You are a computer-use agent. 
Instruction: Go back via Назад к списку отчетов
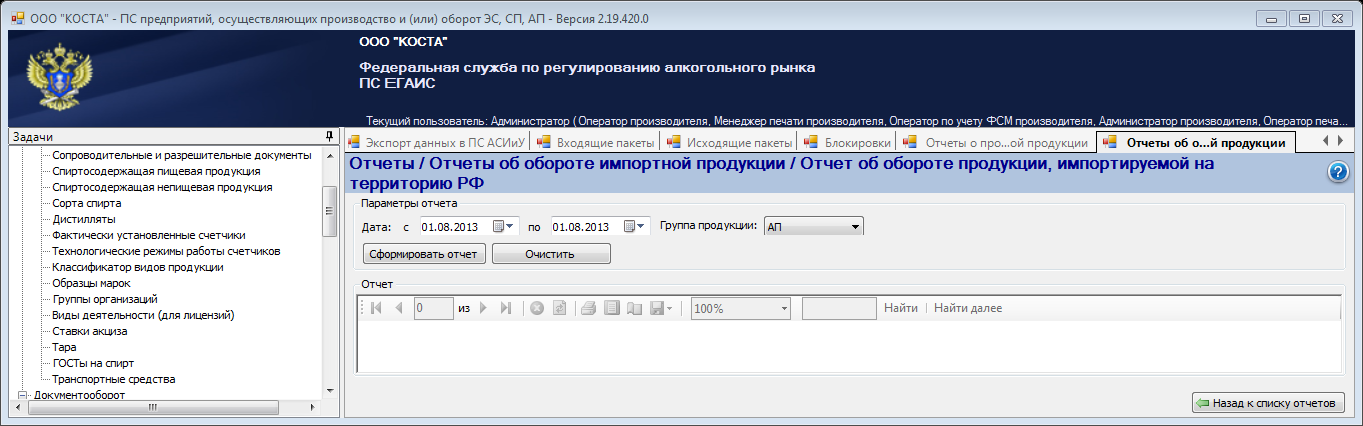coord(1268,403)
